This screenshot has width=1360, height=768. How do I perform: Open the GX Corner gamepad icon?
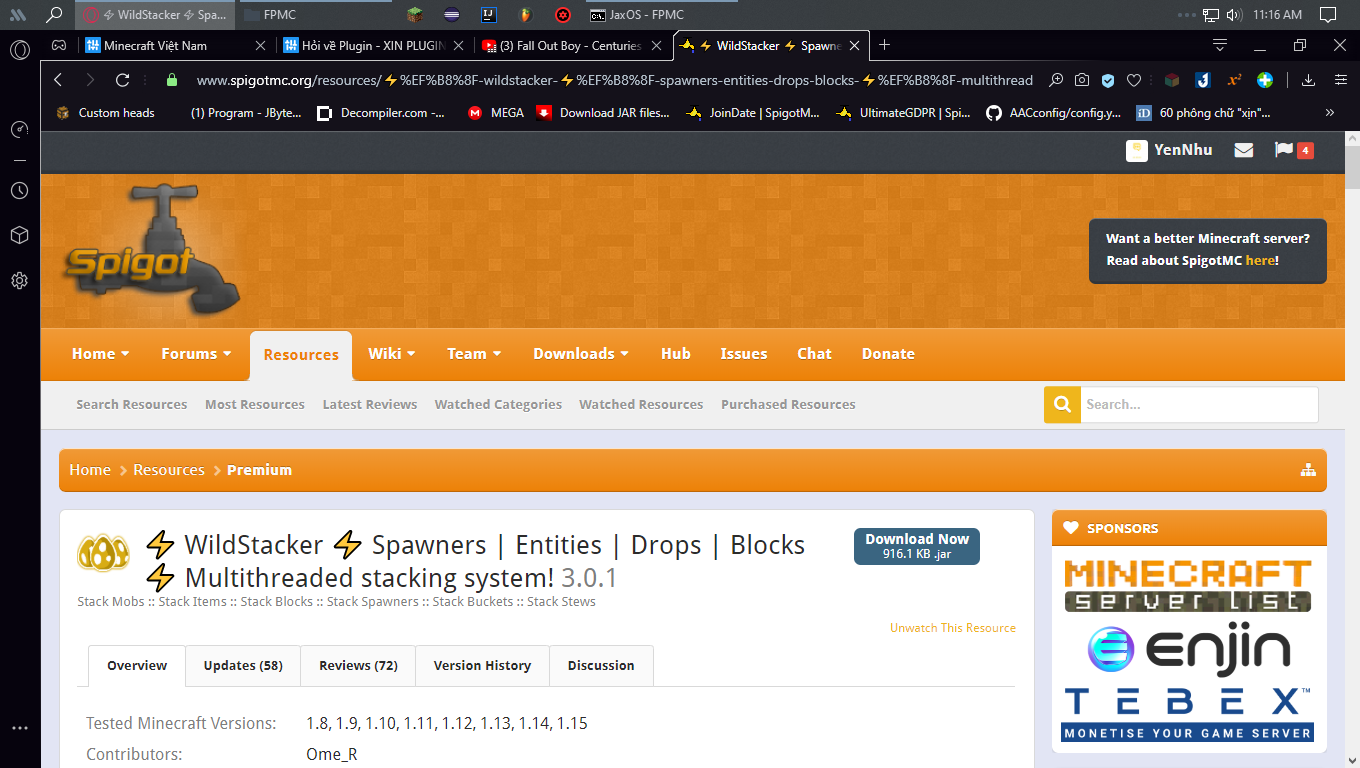[59, 45]
